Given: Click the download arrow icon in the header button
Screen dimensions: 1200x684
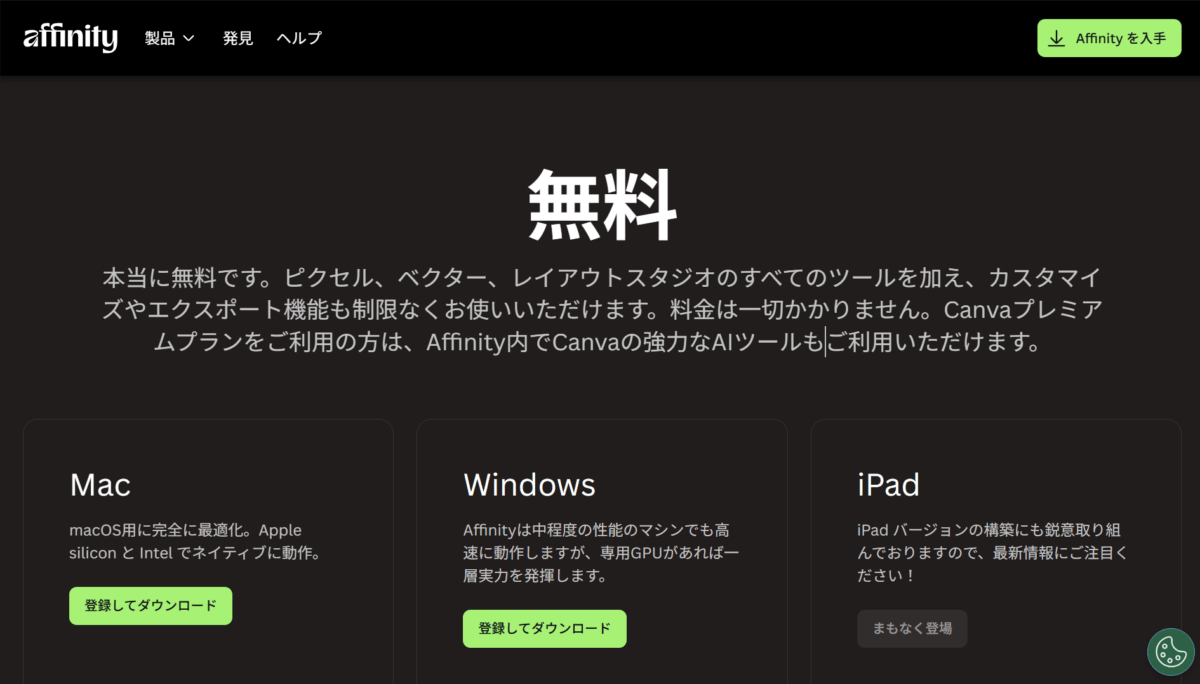Looking at the screenshot, I should tap(1056, 39).
